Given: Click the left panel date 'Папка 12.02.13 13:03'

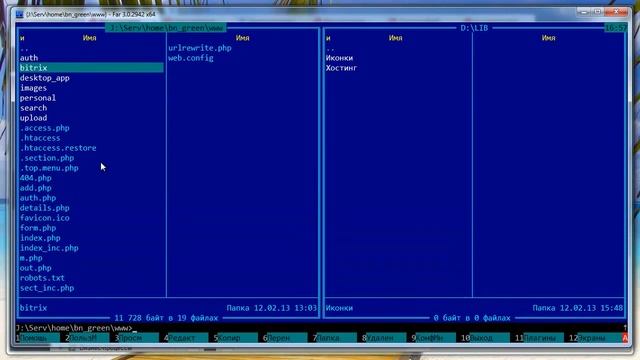Looking at the screenshot, I should (272, 308).
